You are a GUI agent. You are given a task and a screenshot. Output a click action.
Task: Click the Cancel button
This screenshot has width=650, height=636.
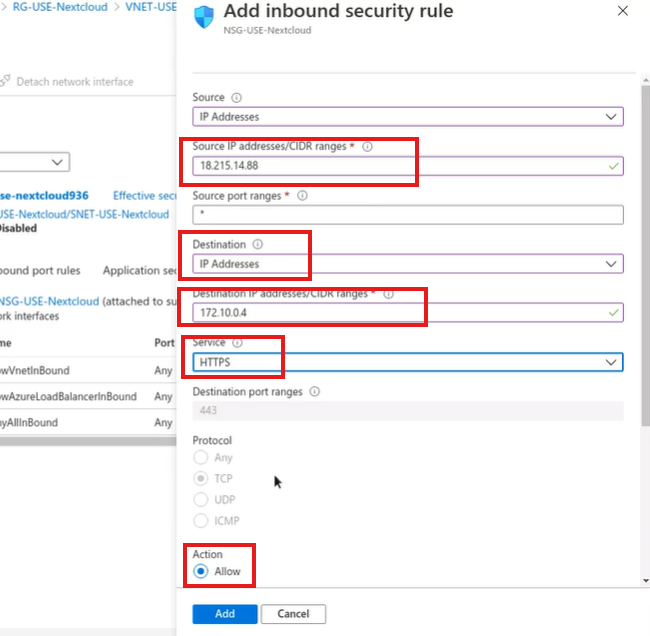293,614
